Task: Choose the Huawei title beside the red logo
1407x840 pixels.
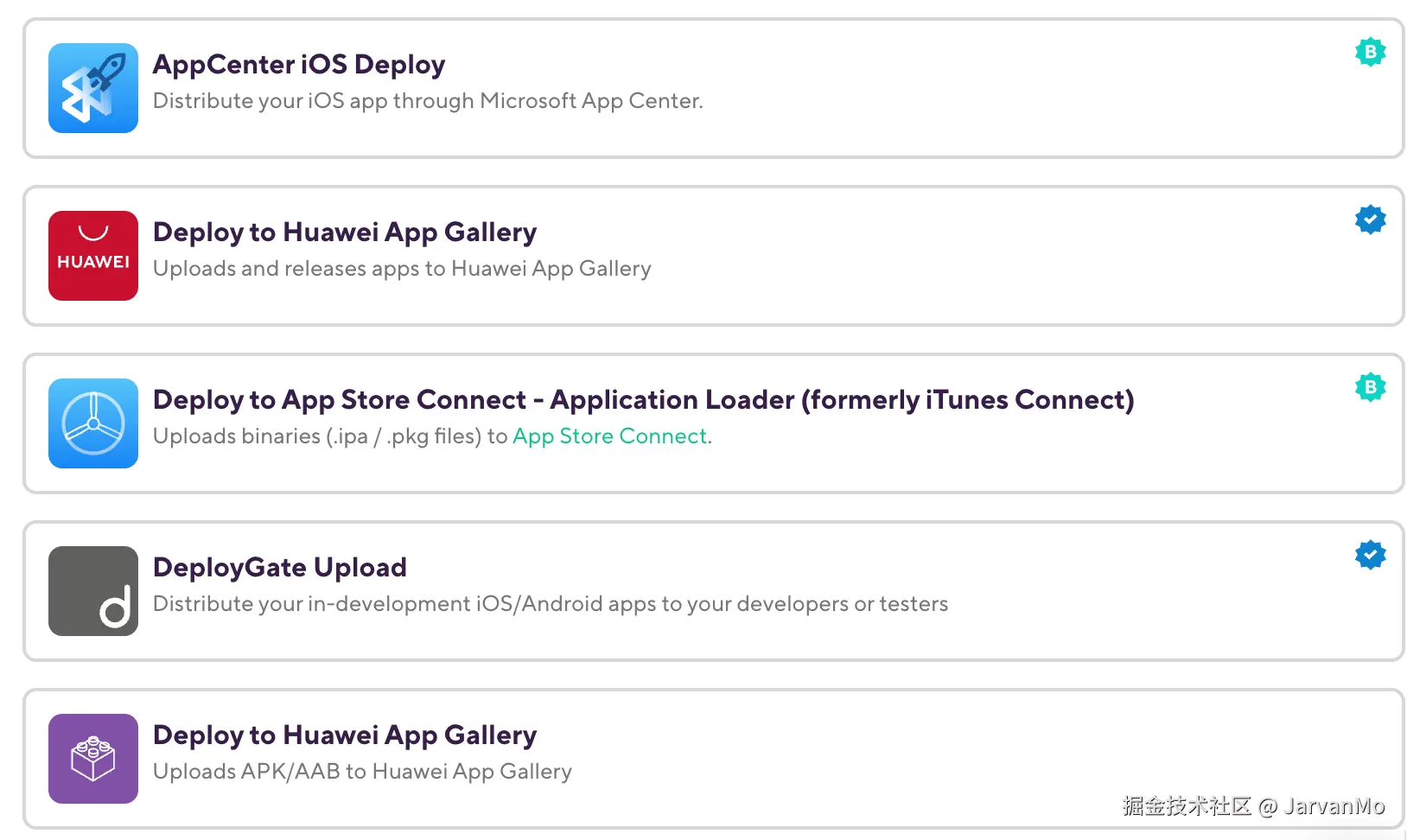Action: point(344,232)
